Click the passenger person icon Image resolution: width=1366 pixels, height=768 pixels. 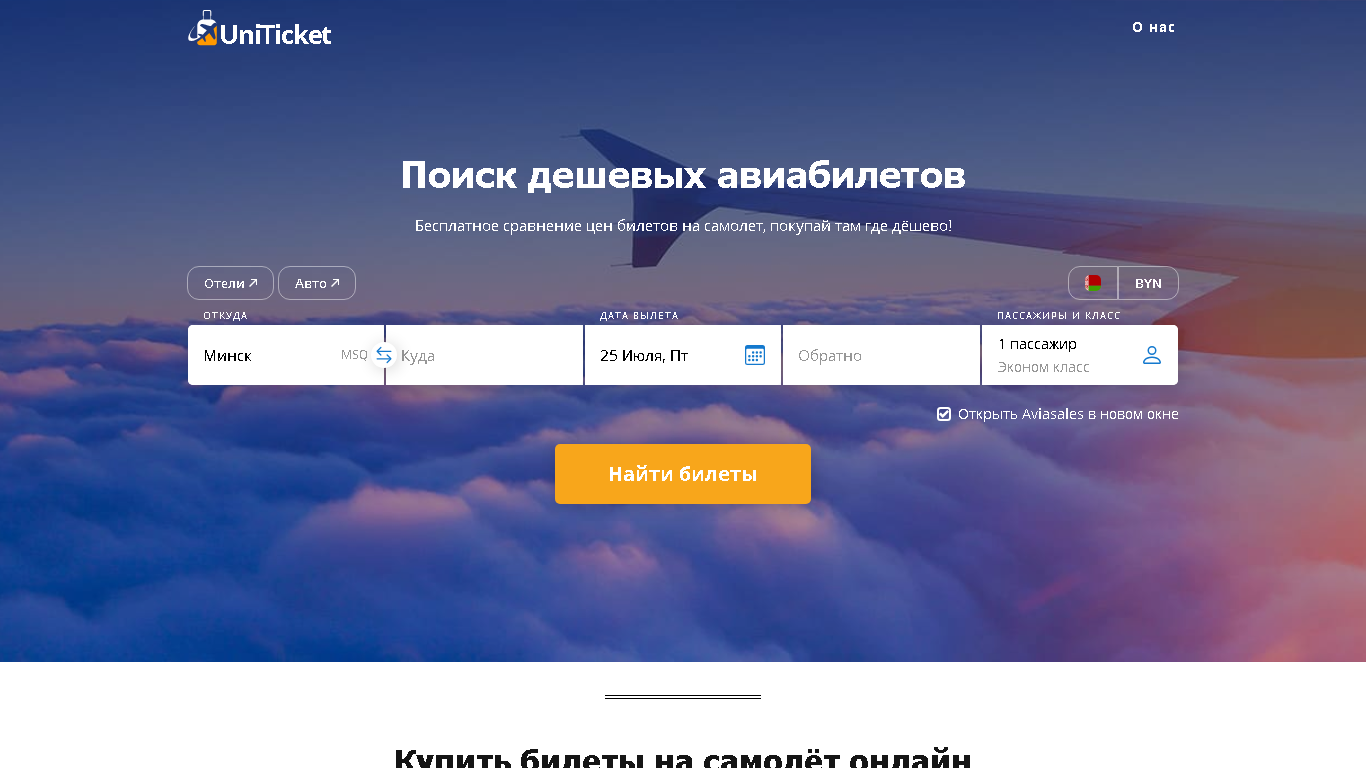[1152, 355]
